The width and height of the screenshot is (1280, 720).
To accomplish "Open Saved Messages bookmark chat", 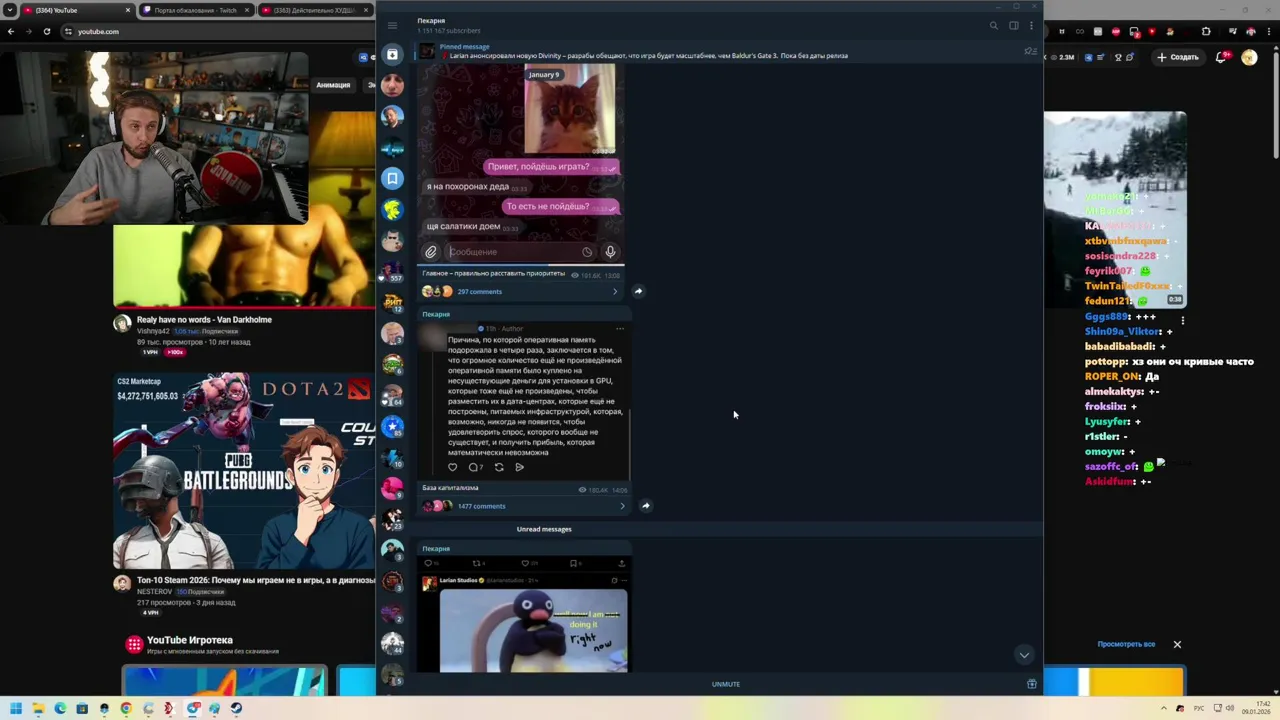I will (x=392, y=178).
